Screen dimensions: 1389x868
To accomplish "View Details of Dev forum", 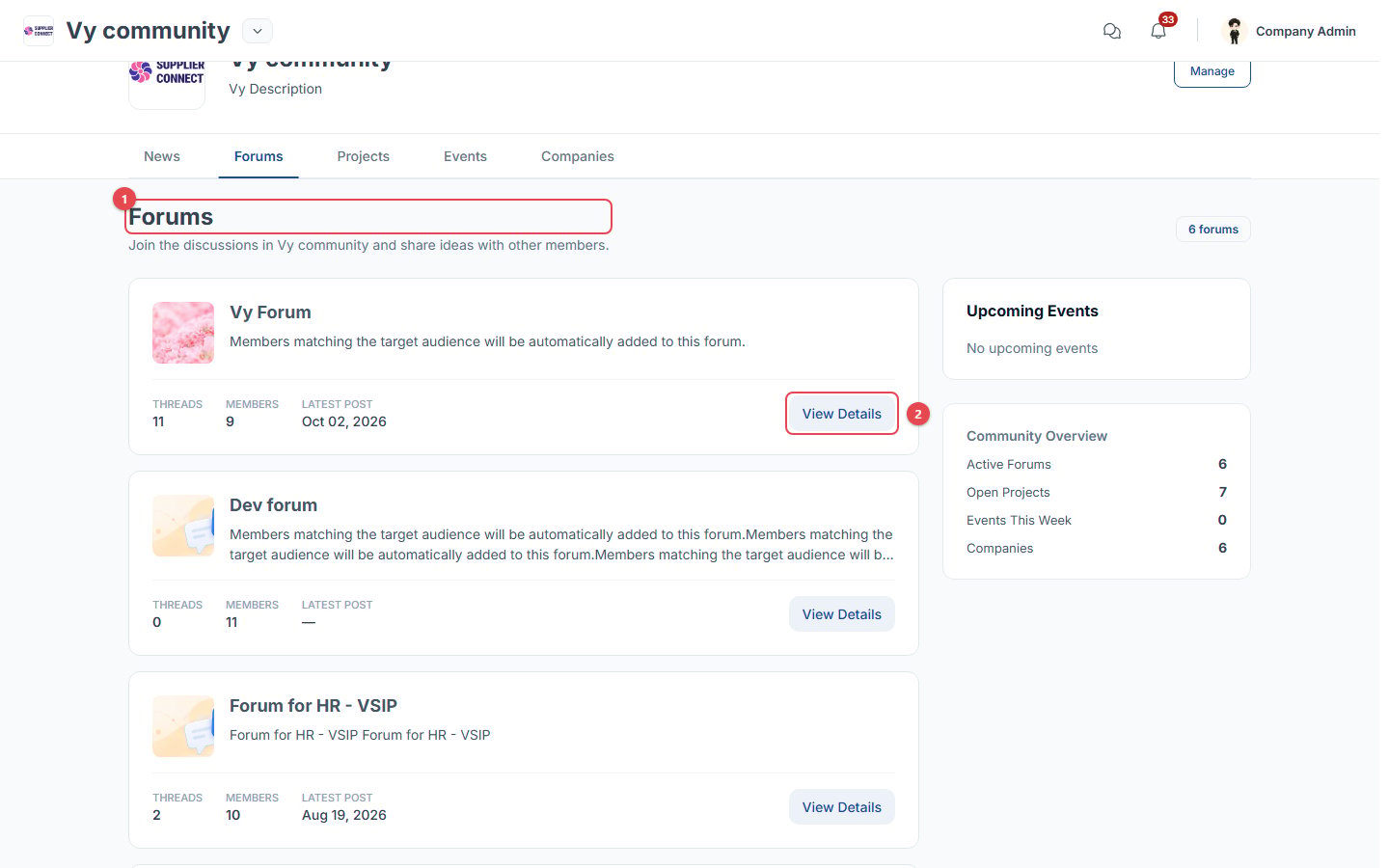I will 842,614.
